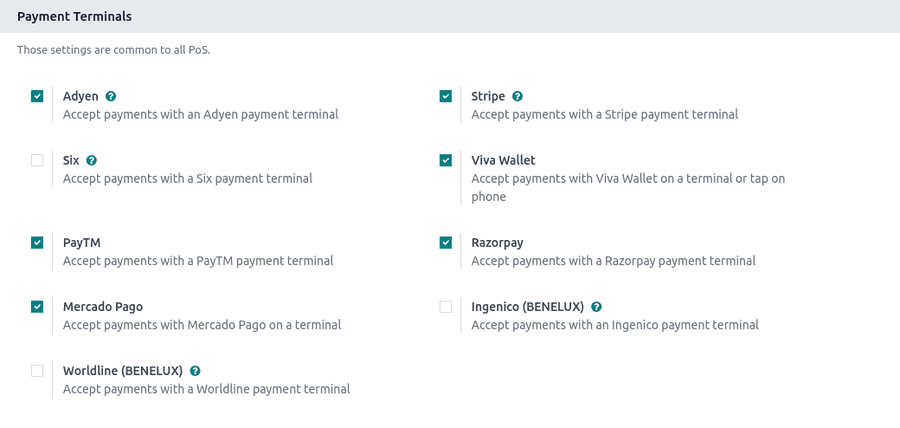Click the Razorpay setting label
Viewport: 900px width, 428px height.
(x=497, y=243)
